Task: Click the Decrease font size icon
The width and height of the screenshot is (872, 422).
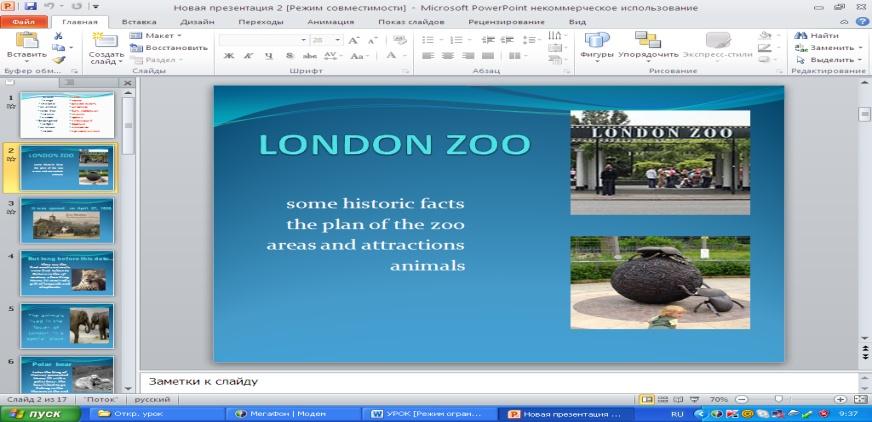Action: point(373,40)
